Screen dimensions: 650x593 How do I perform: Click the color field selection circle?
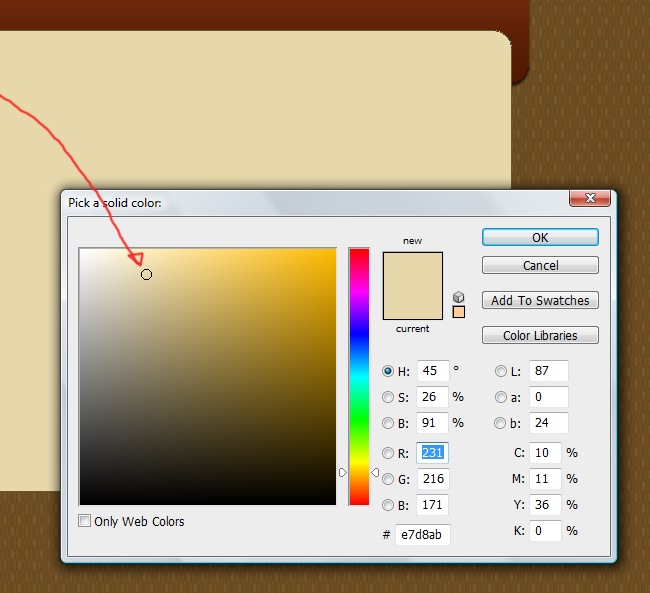click(x=146, y=274)
